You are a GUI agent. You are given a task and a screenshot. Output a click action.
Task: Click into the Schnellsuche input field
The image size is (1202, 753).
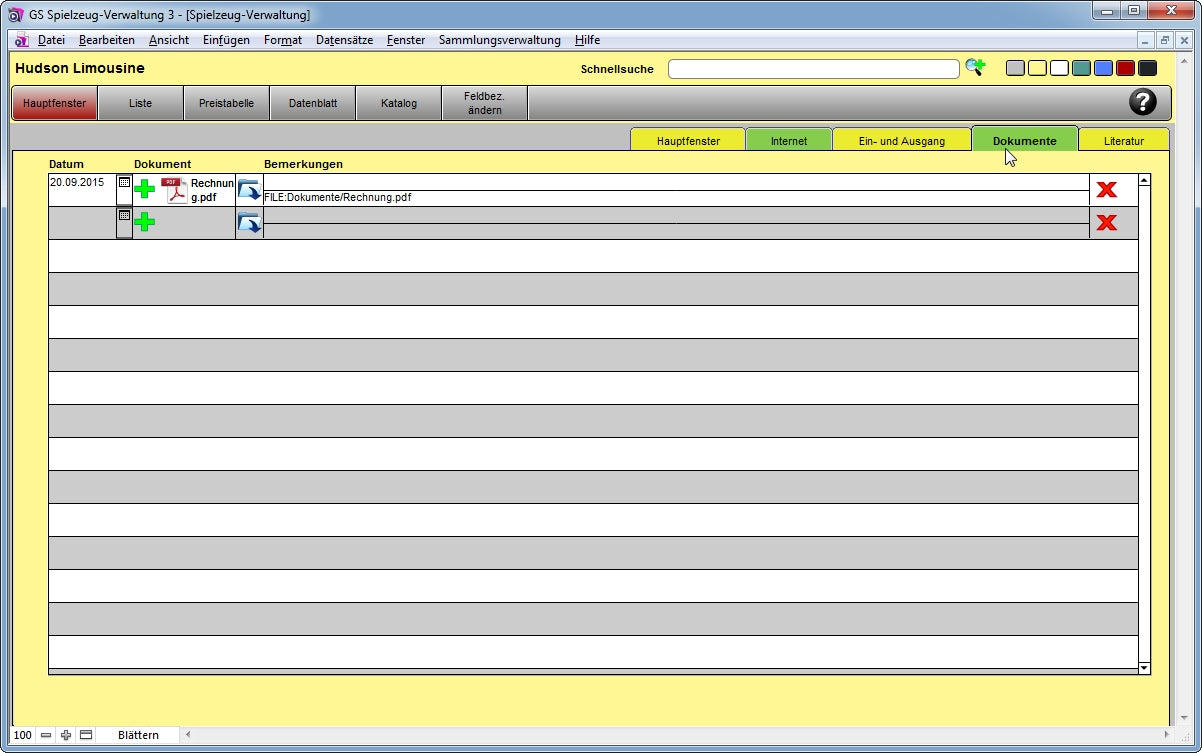click(x=813, y=69)
